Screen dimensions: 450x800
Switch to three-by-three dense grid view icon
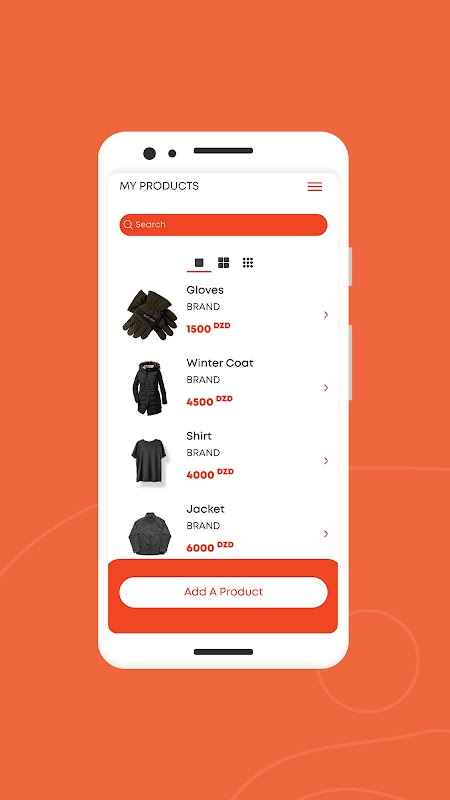click(248, 263)
